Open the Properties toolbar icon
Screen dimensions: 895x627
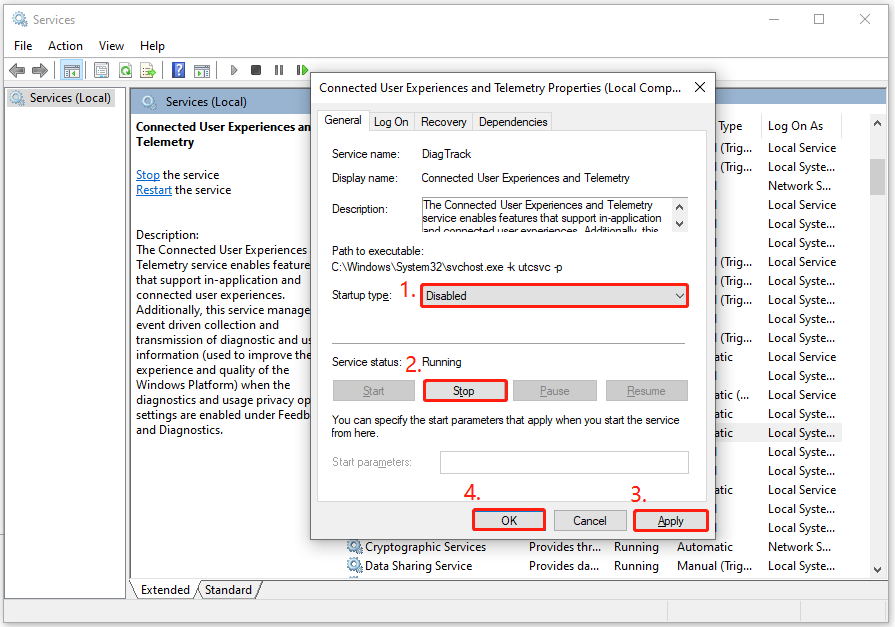tap(102, 71)
